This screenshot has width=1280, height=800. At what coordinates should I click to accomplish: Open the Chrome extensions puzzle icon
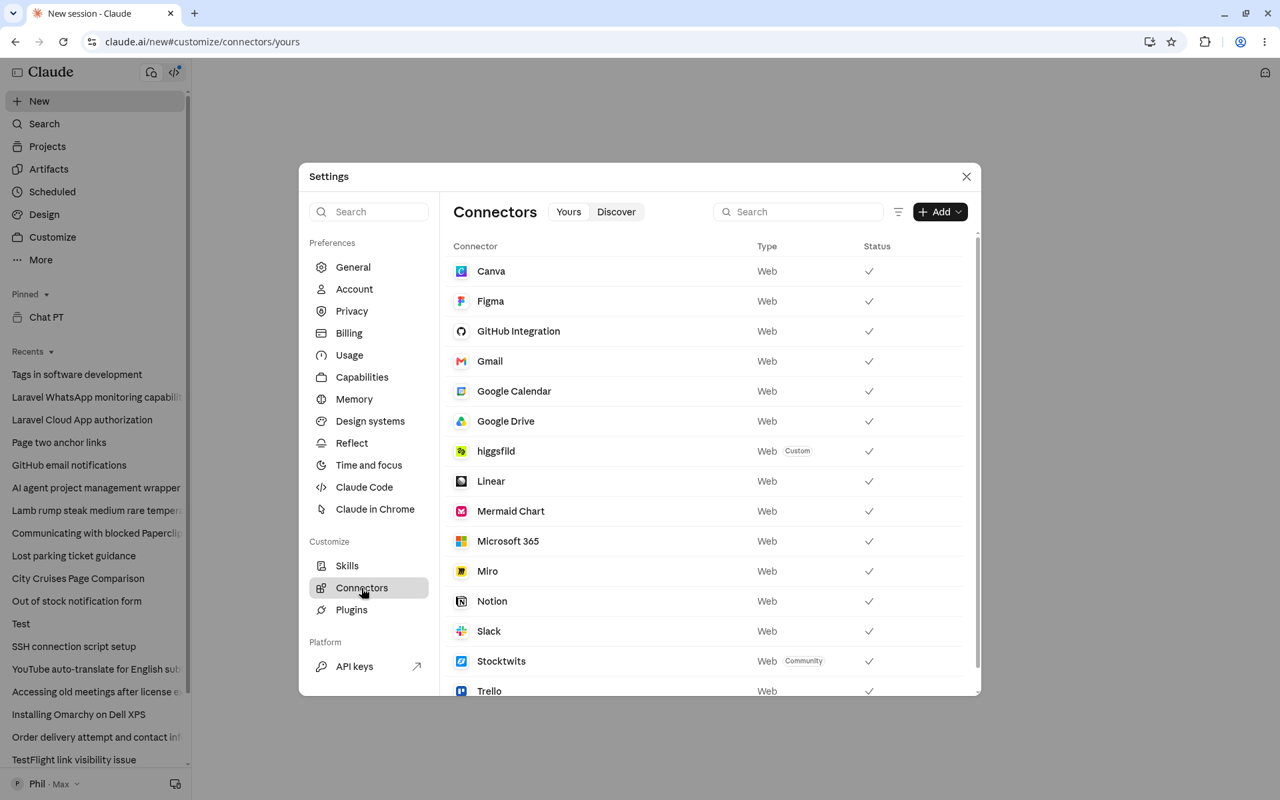(x=1205, y=42)
